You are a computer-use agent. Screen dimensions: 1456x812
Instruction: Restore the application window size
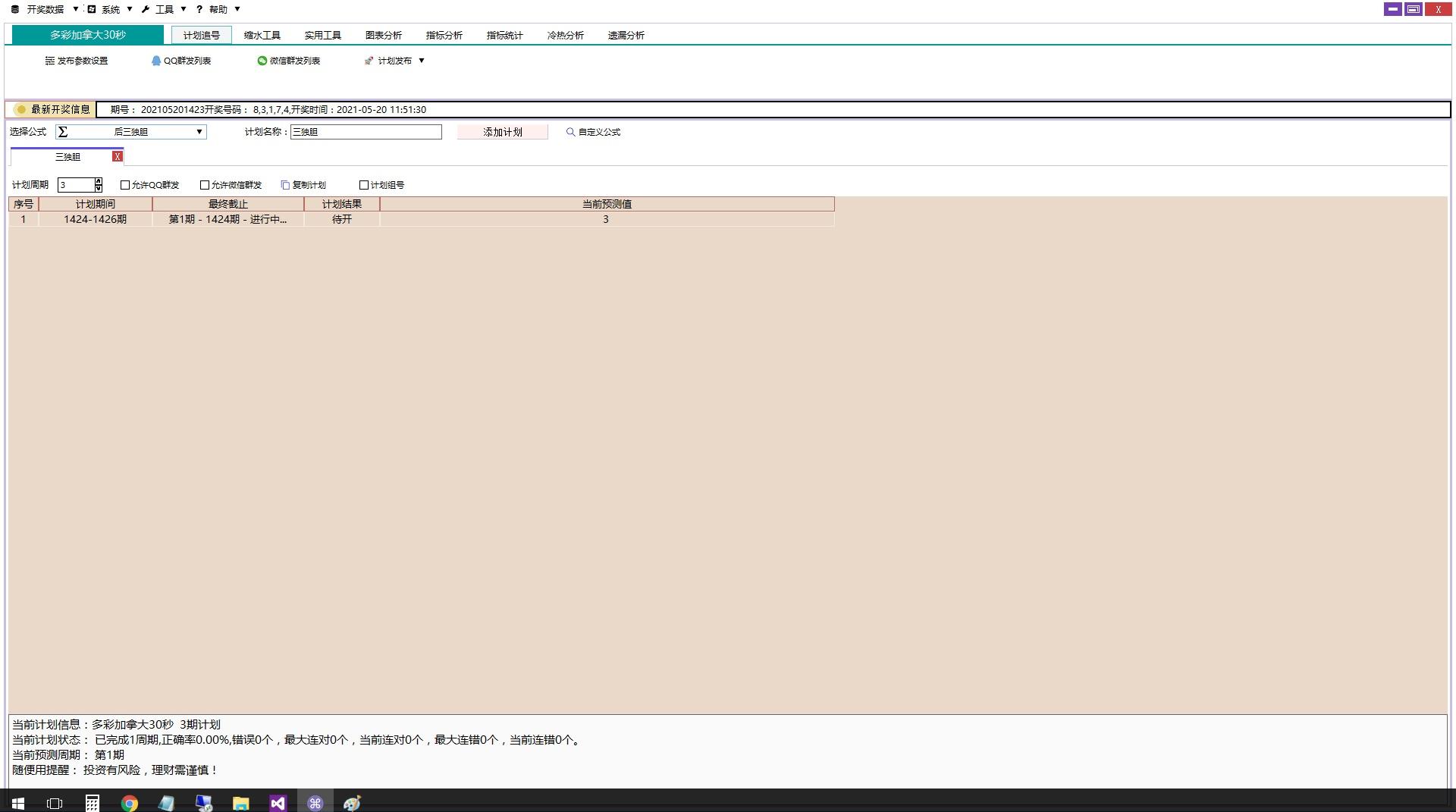pyautogui.click(x=1414, y=9)
